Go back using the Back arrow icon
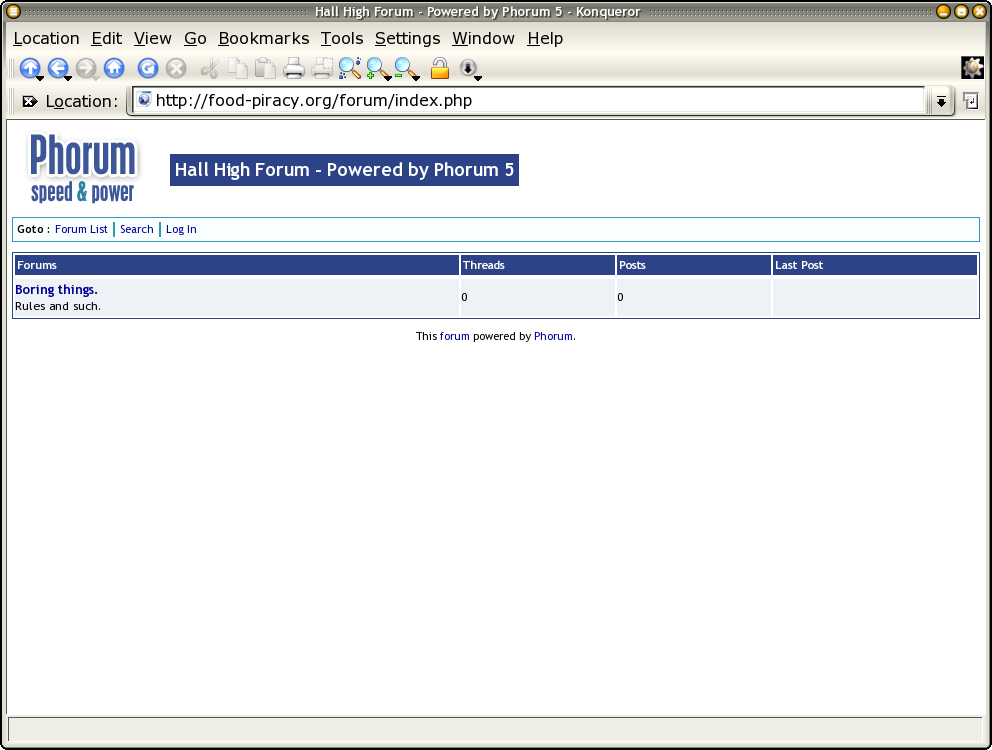Viewport: 992px width, 750px height. 58,68
